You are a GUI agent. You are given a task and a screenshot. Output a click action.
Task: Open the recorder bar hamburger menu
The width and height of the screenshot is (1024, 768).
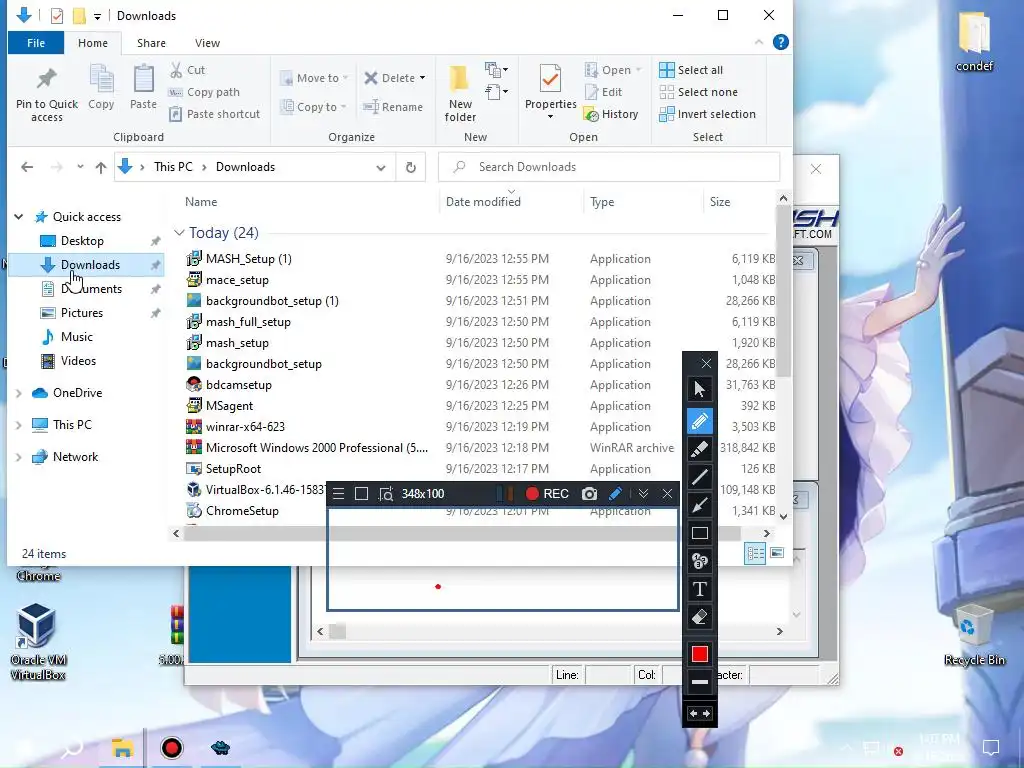338,494
